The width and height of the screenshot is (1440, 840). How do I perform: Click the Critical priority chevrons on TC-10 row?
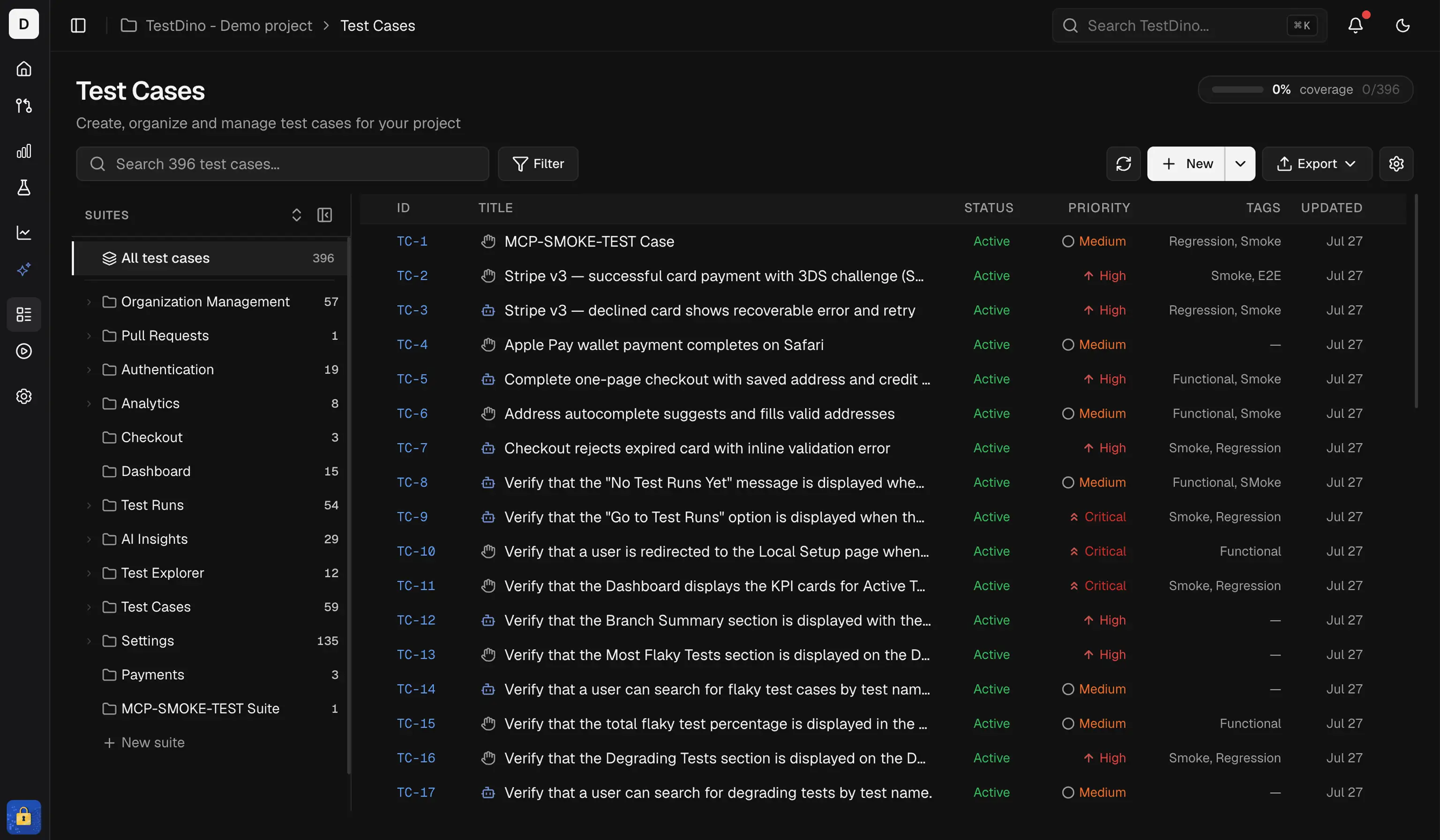(x=1074, y=551)
